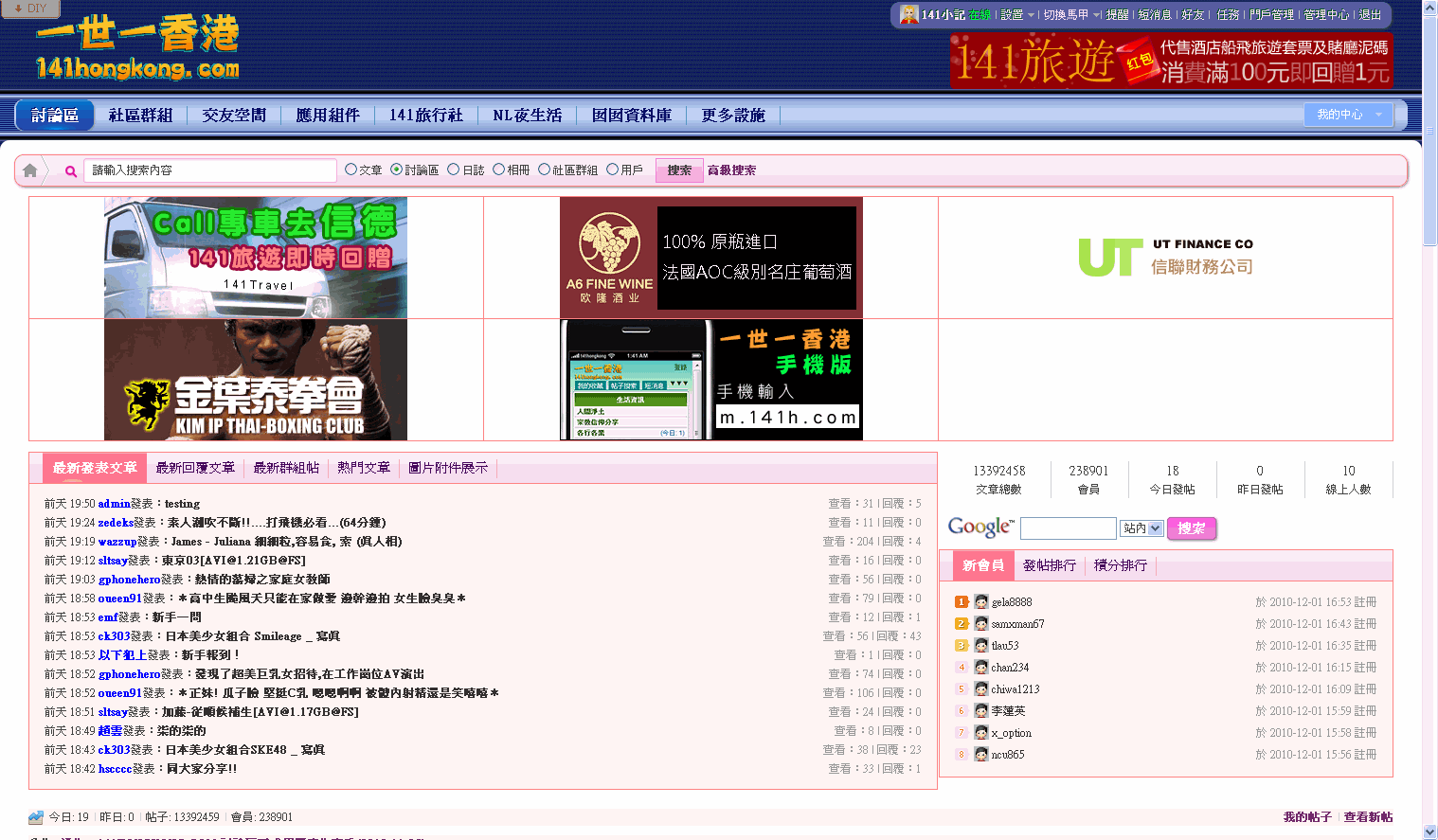This screenshot has height=840, width=1438.
Task: Click avatar icon next to gela8888
Action: (981, 602)
